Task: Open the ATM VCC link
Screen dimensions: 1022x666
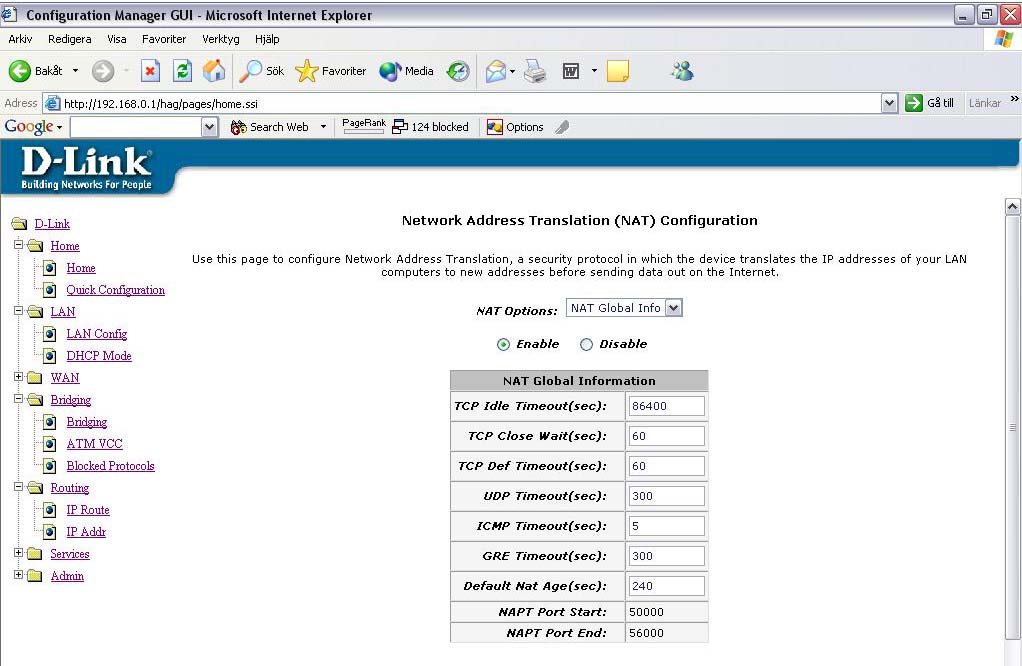Action: [x=95, y=444]
